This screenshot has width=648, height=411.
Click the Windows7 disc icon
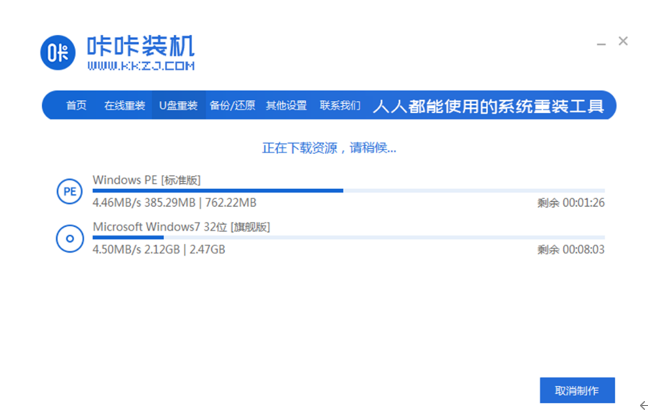69,238
